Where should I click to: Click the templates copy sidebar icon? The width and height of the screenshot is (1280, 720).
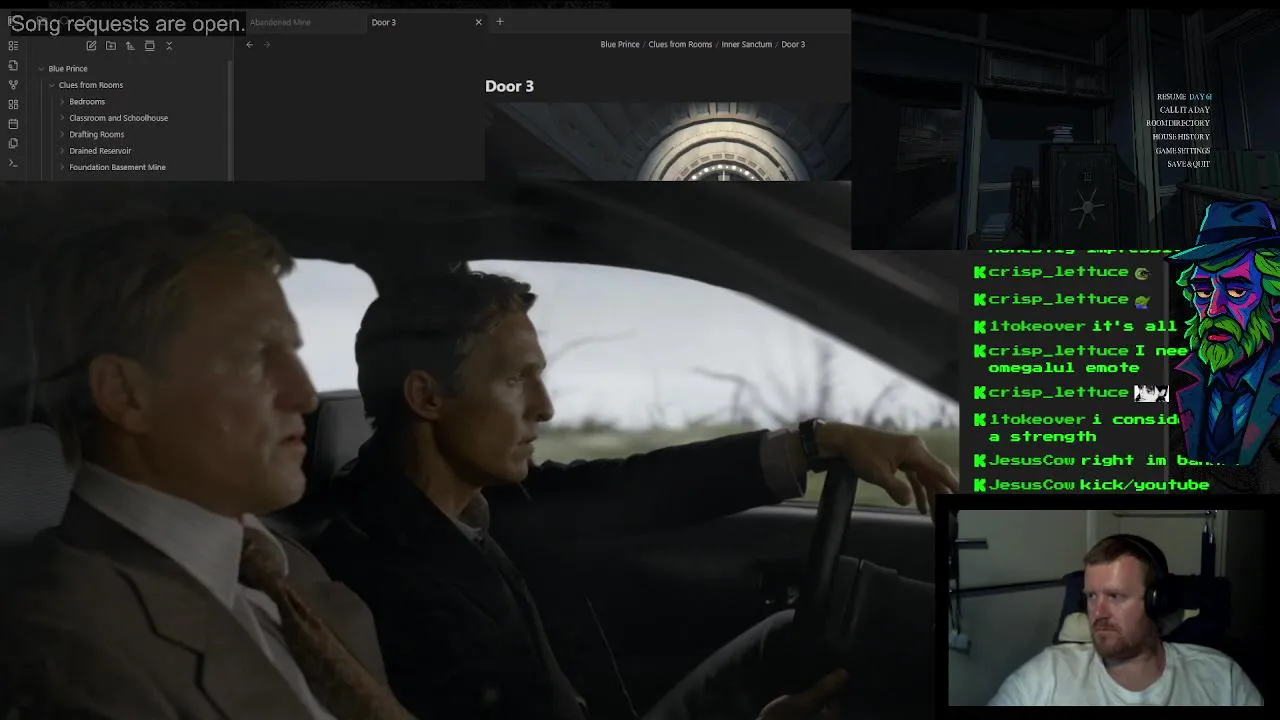click(13, 143)
